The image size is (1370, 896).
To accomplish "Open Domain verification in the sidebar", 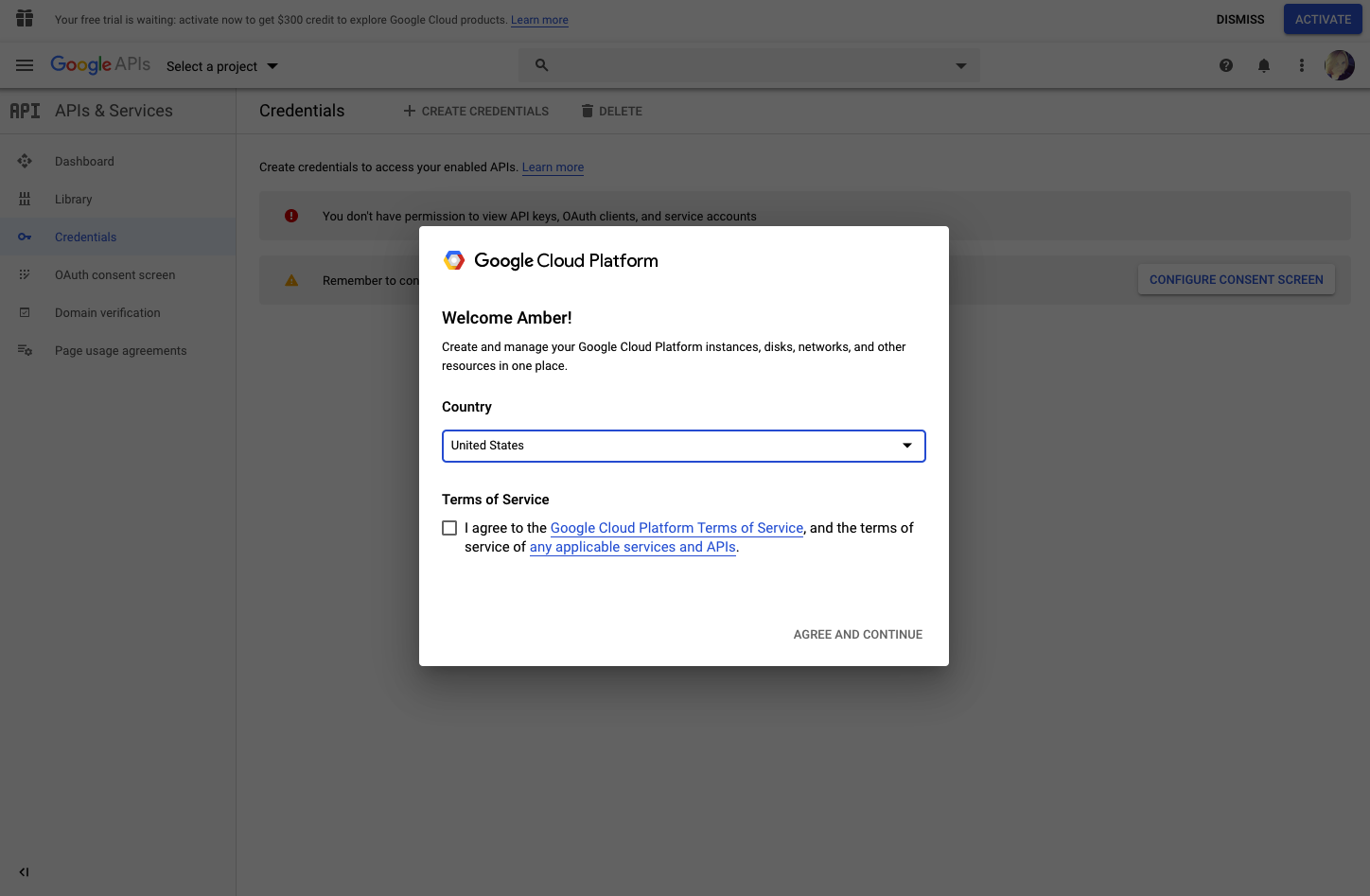I will [x=107, y=312].
